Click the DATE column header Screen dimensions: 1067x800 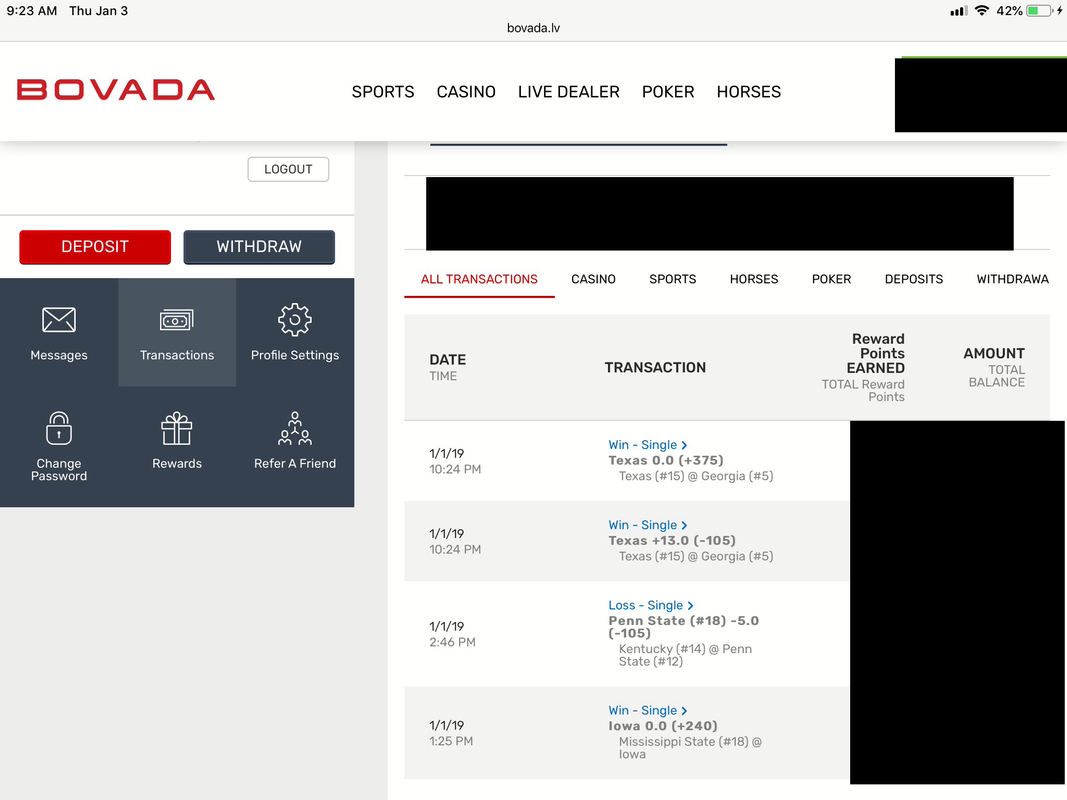[x=448, y=360]
